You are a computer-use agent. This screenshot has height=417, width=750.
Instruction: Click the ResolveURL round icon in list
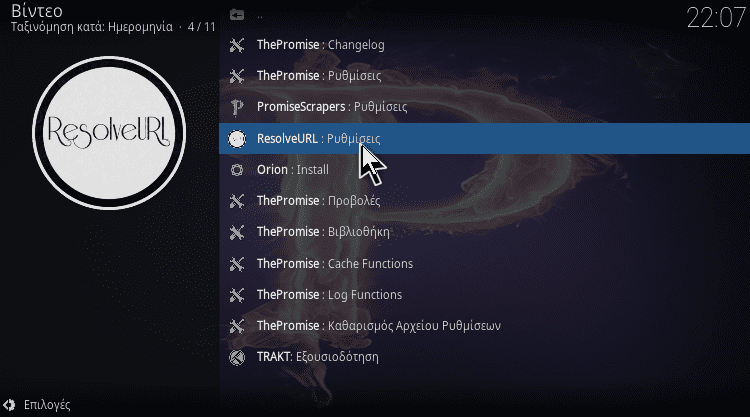pyautogui.click(x=237, y=139)
